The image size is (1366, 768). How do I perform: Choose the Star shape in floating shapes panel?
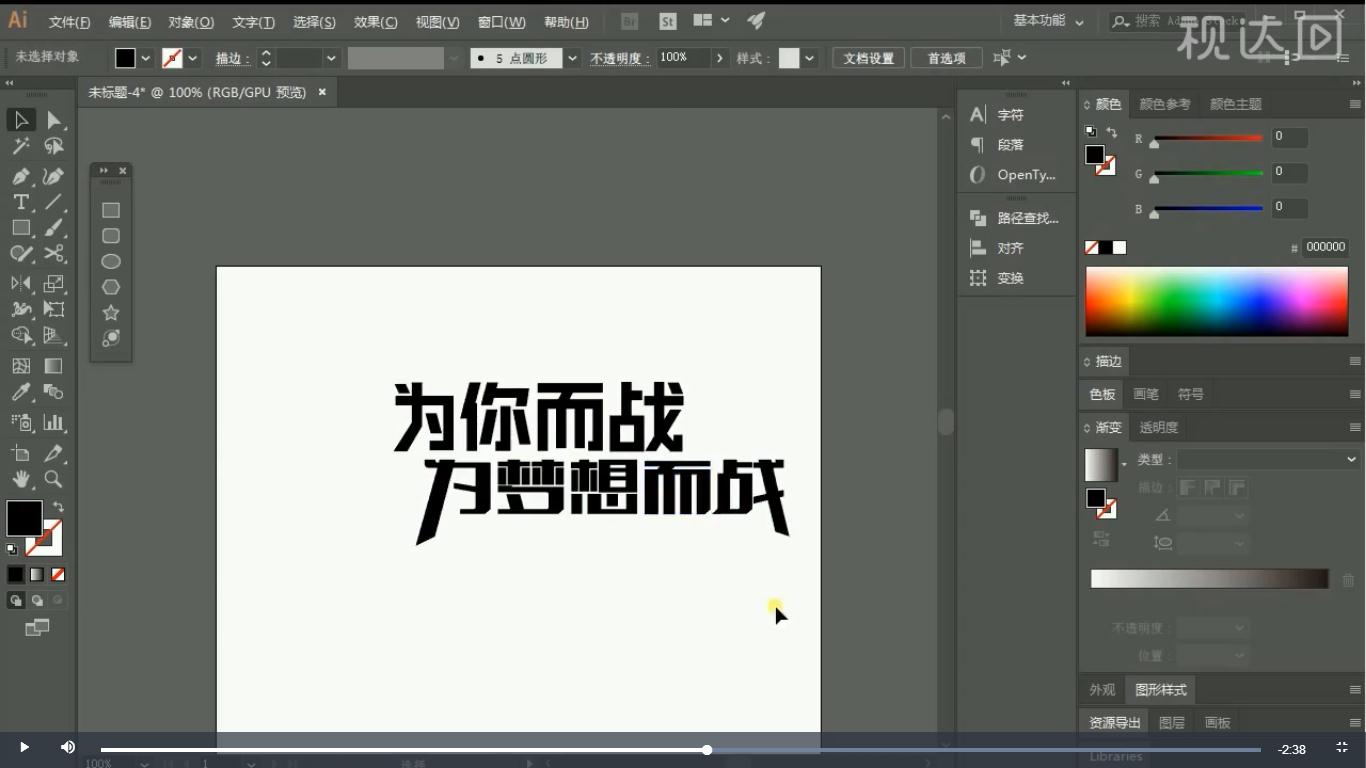pyautogui.click(x=110, y=312)
